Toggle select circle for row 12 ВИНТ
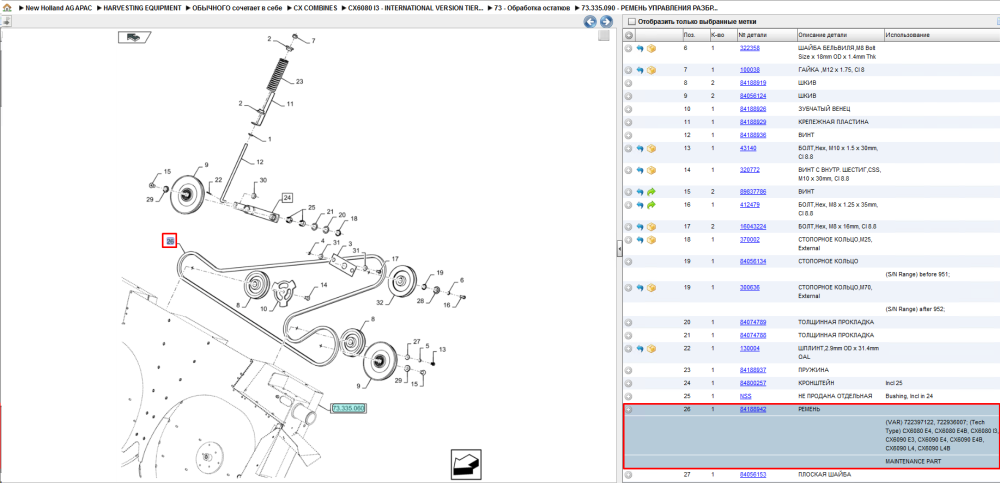Screen dimensions: 1000x483 click(628, 135)
